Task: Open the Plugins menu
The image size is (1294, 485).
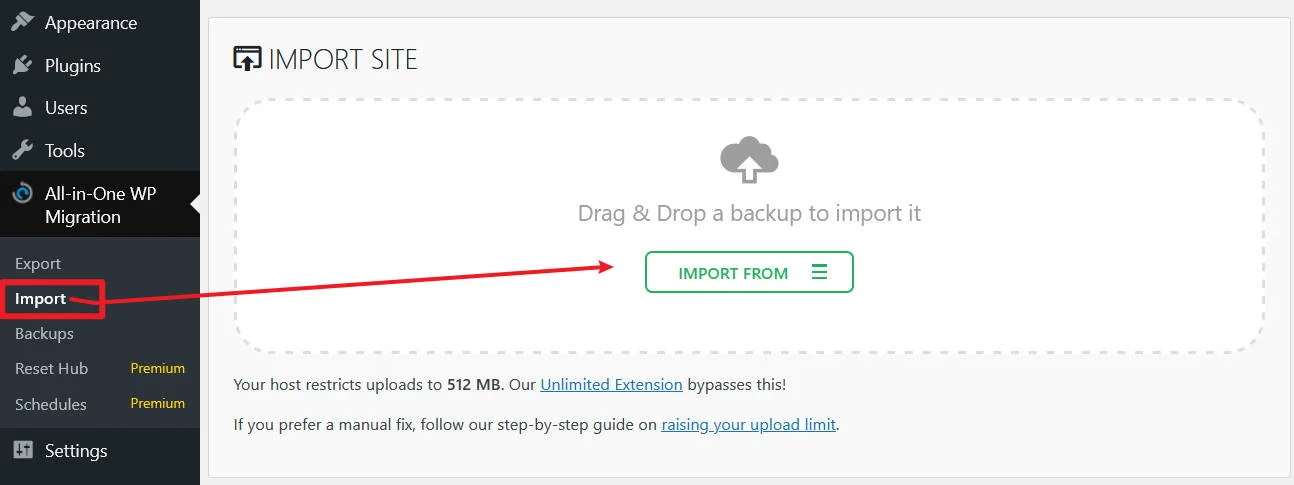Action: pyautogui.click(x=73, y=66)
